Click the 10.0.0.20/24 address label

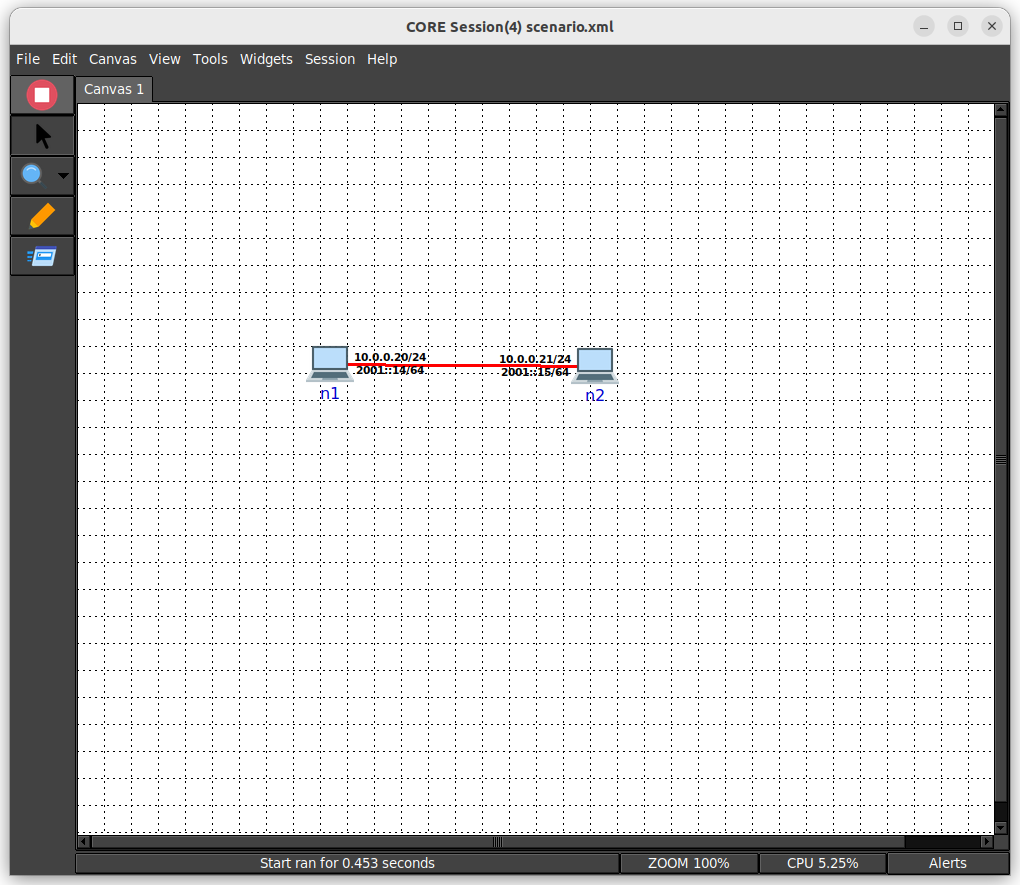tap(390, 357)
